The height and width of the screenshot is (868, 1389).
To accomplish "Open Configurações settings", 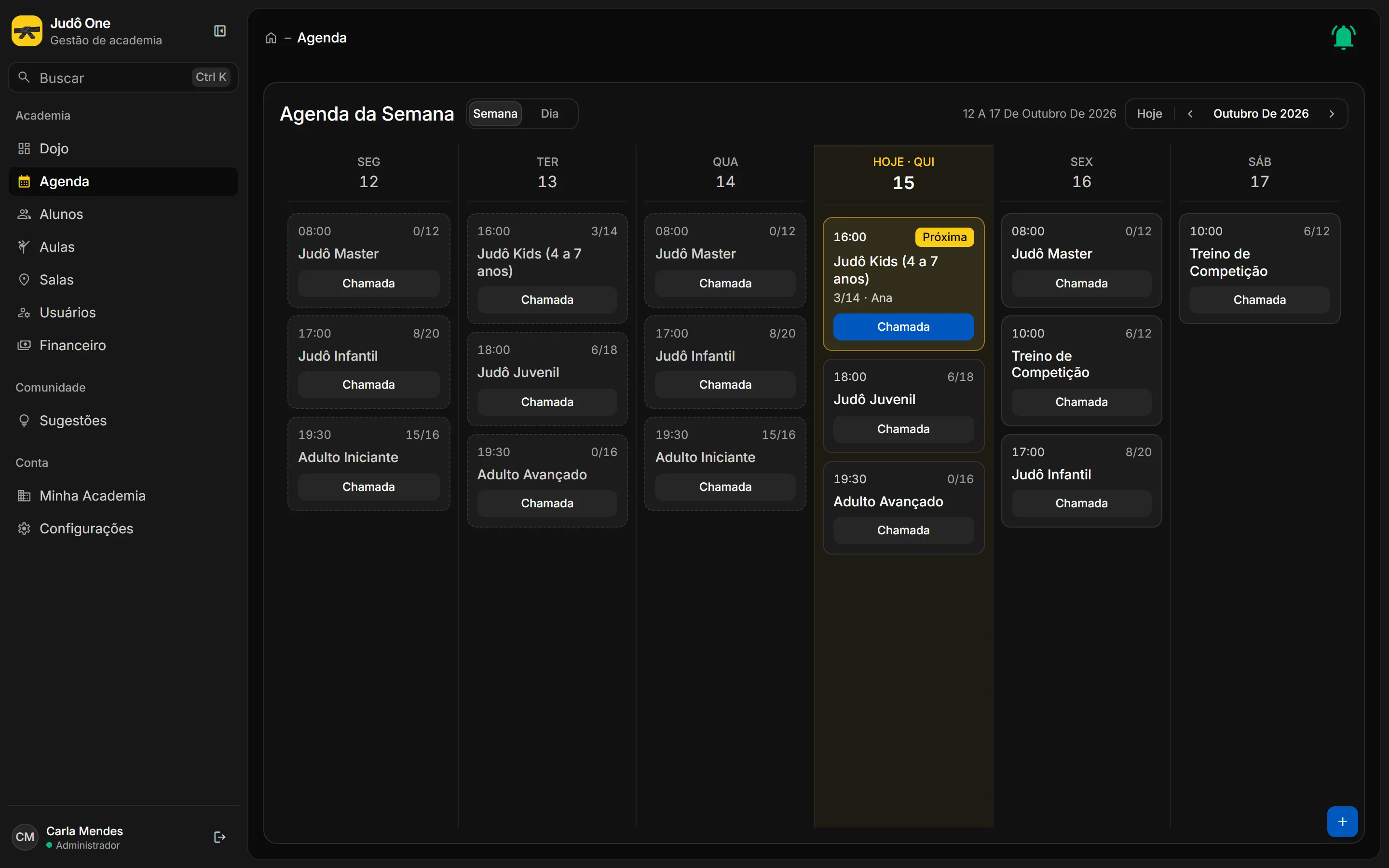I will coord(123,528).
